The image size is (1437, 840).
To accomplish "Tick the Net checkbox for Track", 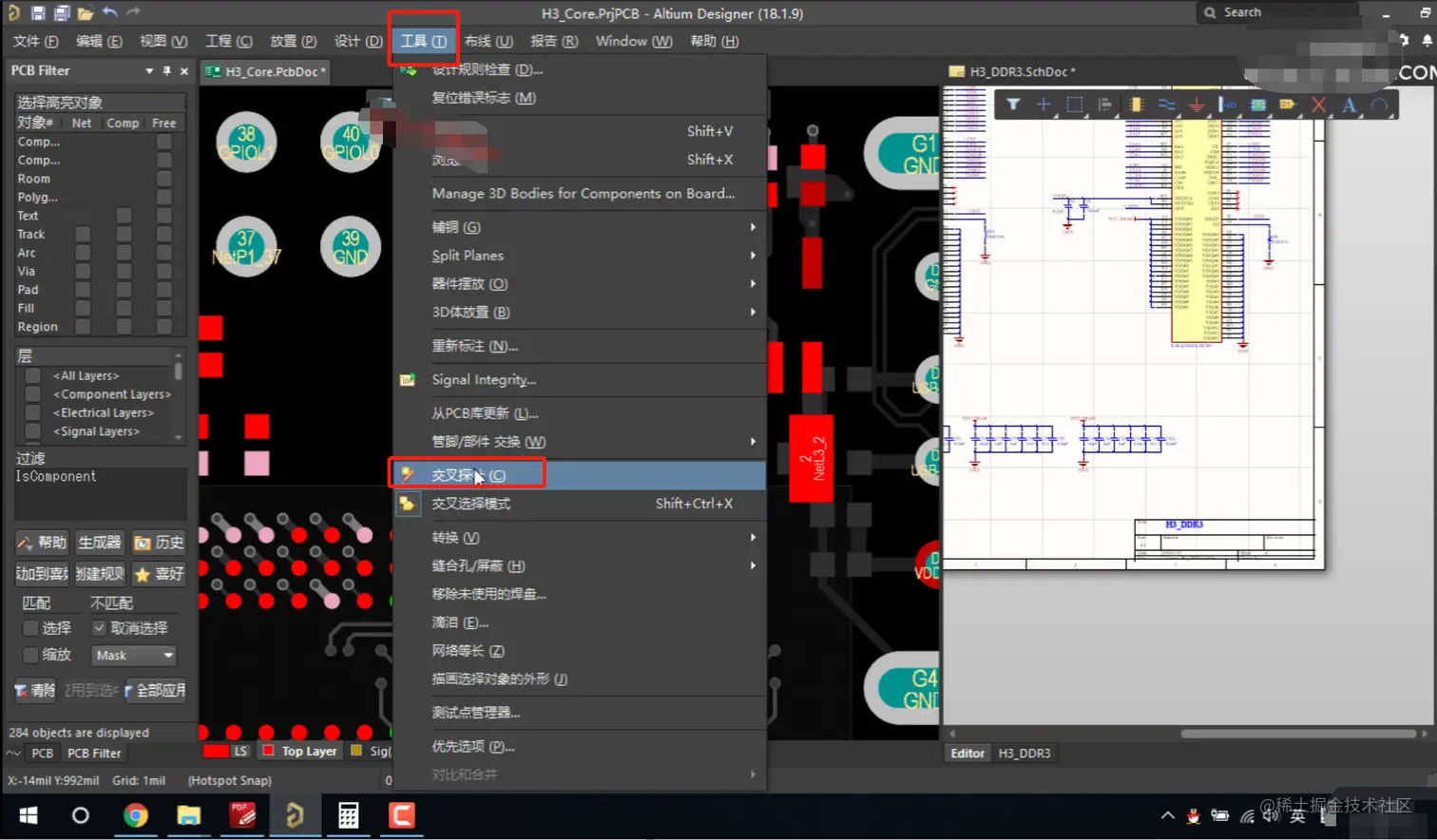I will (x=83, y=234).
